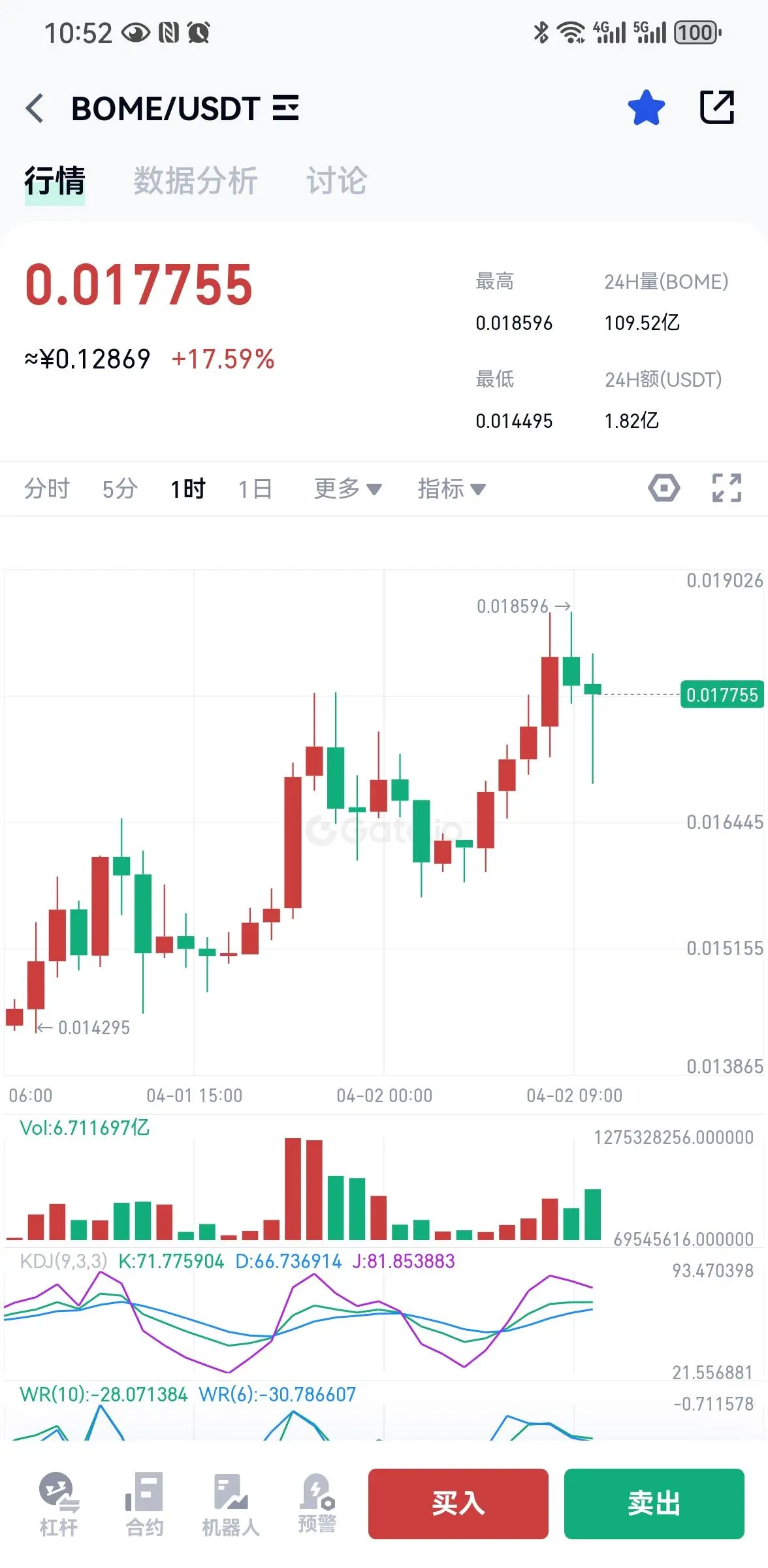Open the 杠杆 margin trading icon
Screen dimensions: 768x1568
pyautogui.click(x=59, y=1504)
